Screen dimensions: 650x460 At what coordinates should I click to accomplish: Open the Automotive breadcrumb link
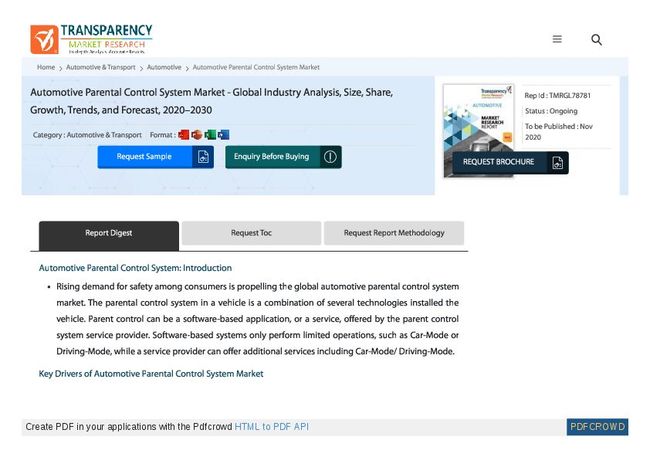pyautogui.click(x=164, y=67)
